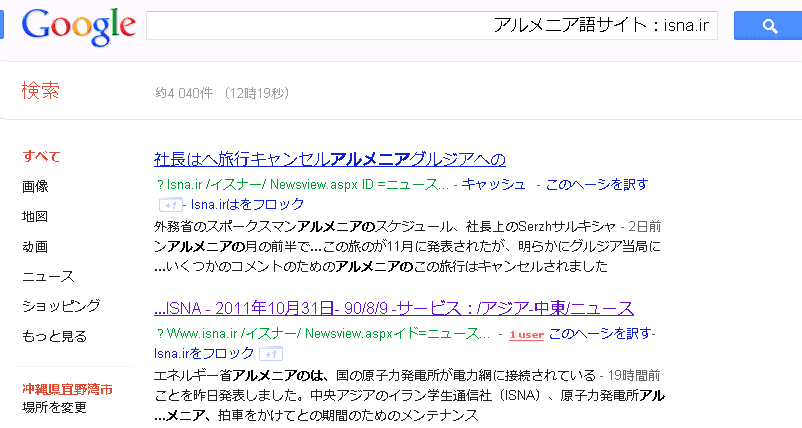
Task: Click green URL Isna.ir Newsview.aspx of first result
Action: pyautogui.click(x=303, y=184)
